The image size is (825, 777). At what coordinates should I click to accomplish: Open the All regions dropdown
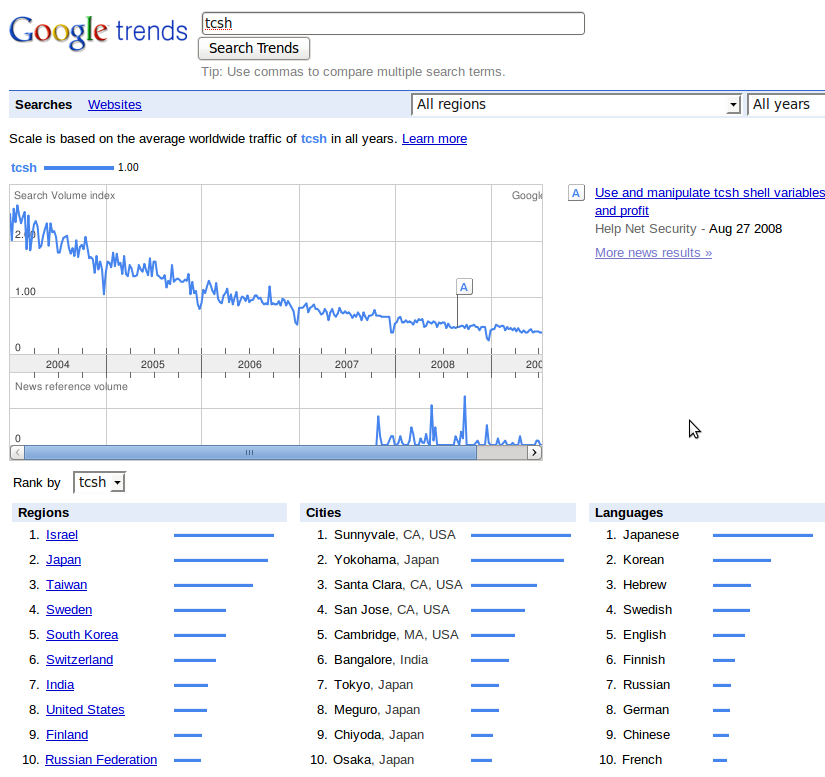(576, 105)
